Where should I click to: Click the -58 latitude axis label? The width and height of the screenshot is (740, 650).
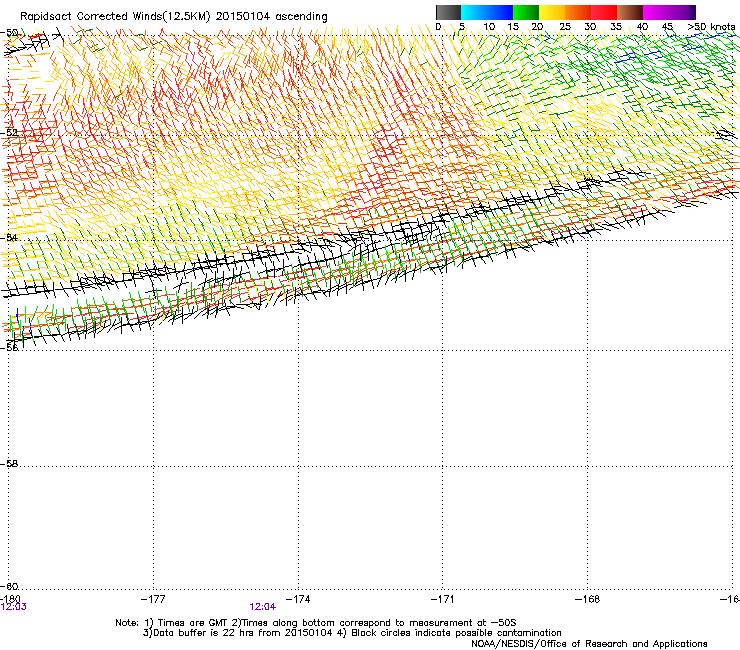pyautogui.click(x=9, y=464)
